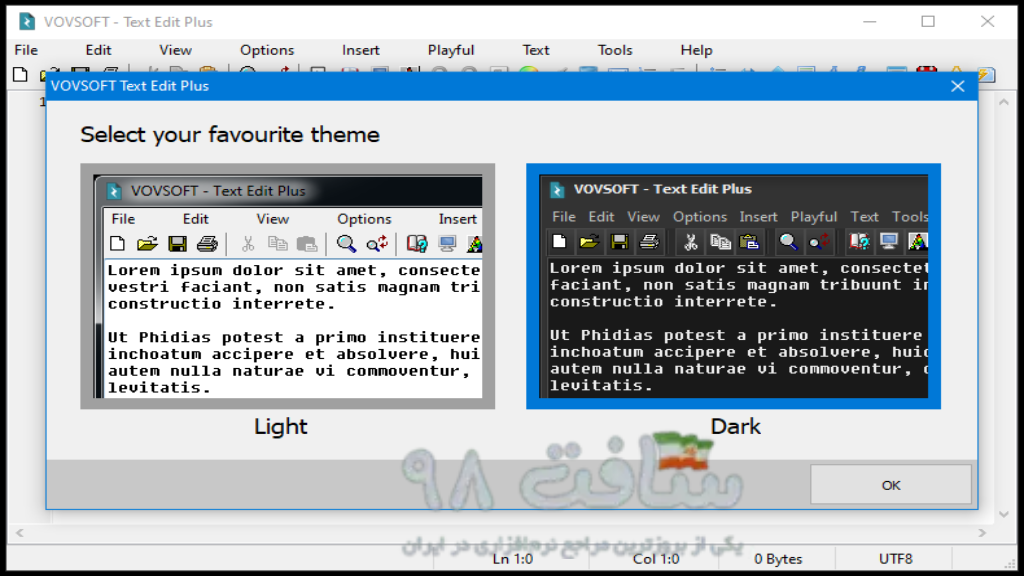Open the Edit menu

(98, 50)
